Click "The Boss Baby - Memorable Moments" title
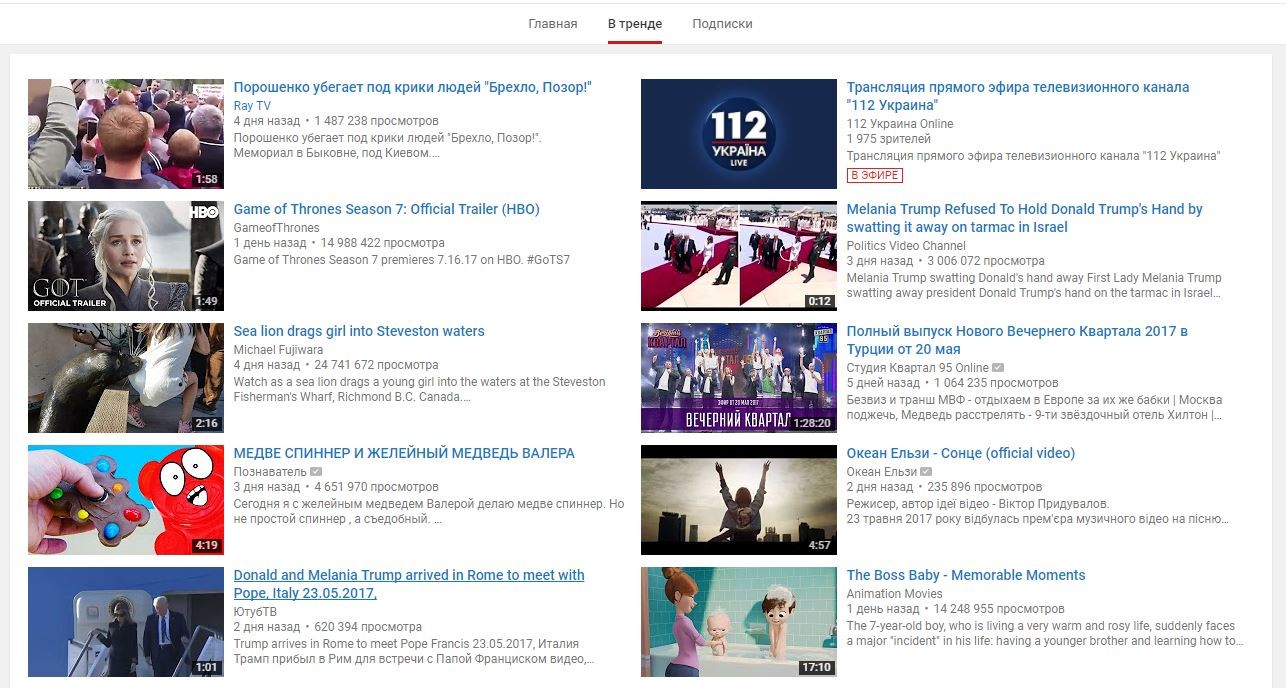1286x688 pixels. pyautogui.click(x=966, y=575)
